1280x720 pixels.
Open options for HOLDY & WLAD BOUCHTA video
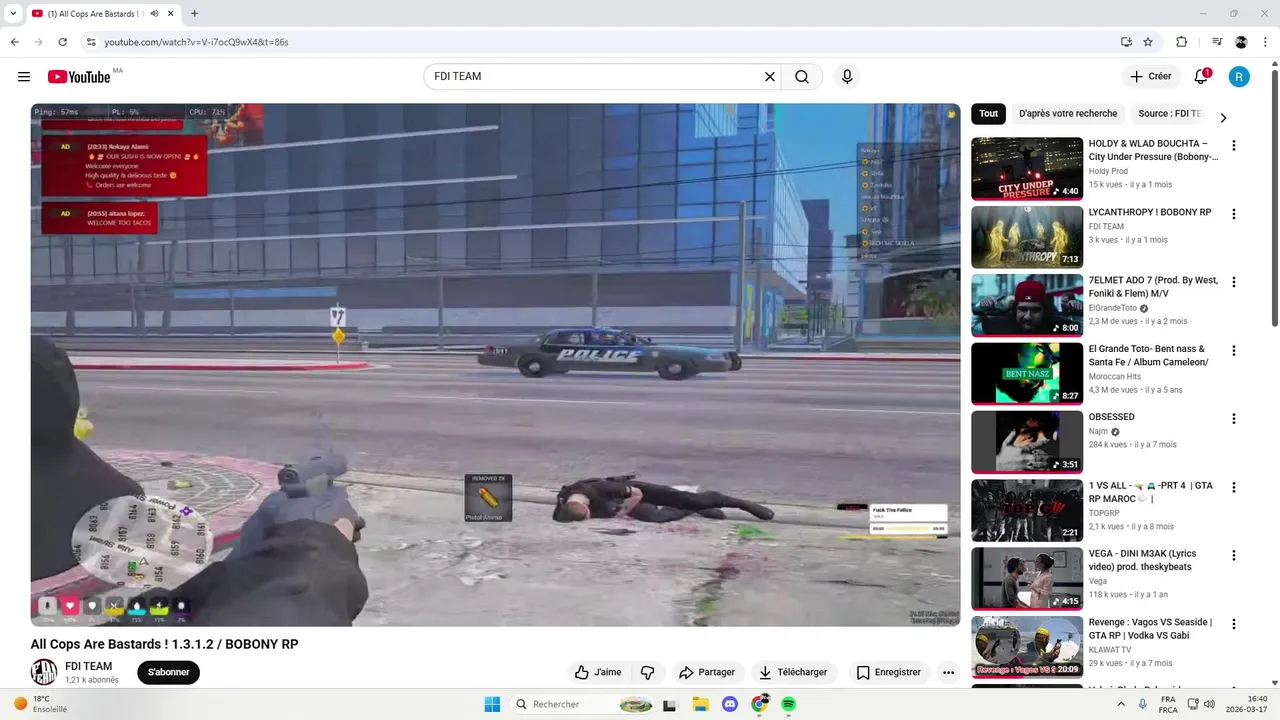point(1233,146)
